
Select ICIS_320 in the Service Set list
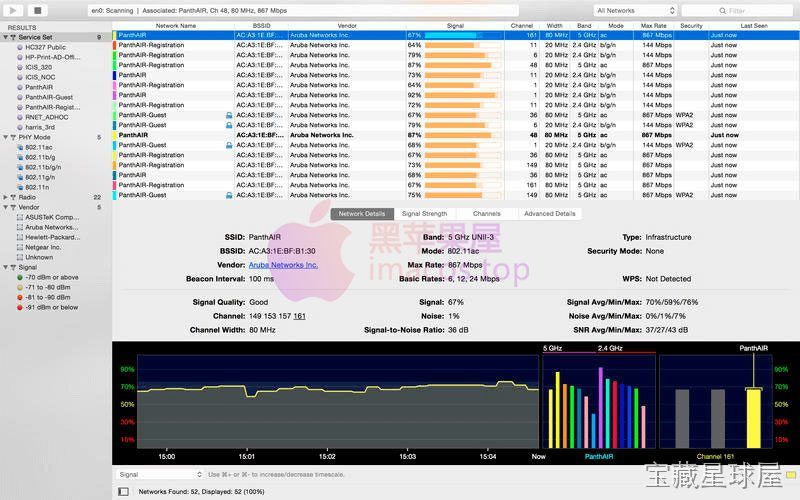(x=38, y=67)
